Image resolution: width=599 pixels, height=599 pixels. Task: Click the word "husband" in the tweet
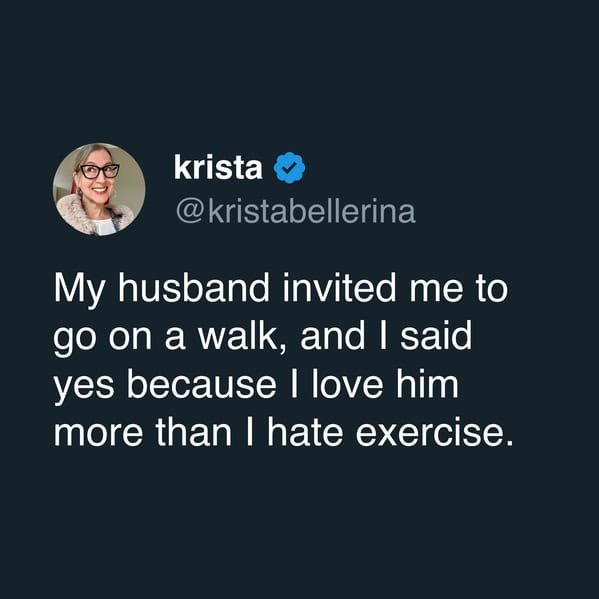coord(194,287)
